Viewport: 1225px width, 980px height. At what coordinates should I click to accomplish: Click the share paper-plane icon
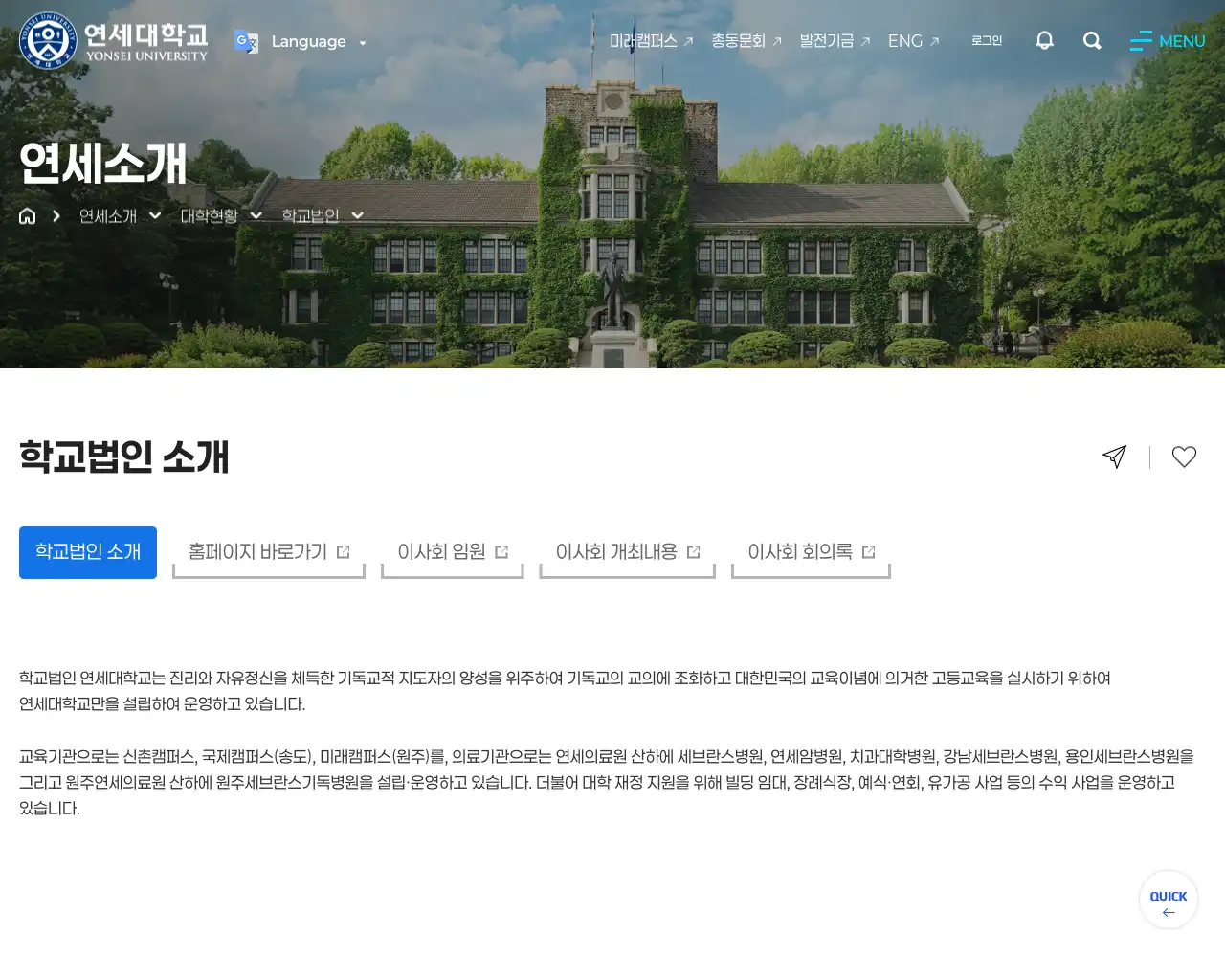1114,457
